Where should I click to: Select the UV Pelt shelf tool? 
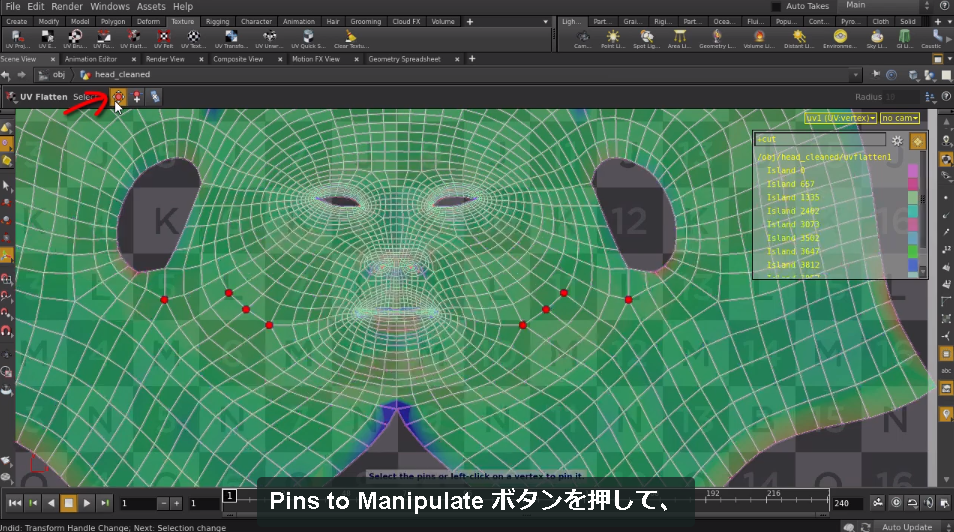163,39
